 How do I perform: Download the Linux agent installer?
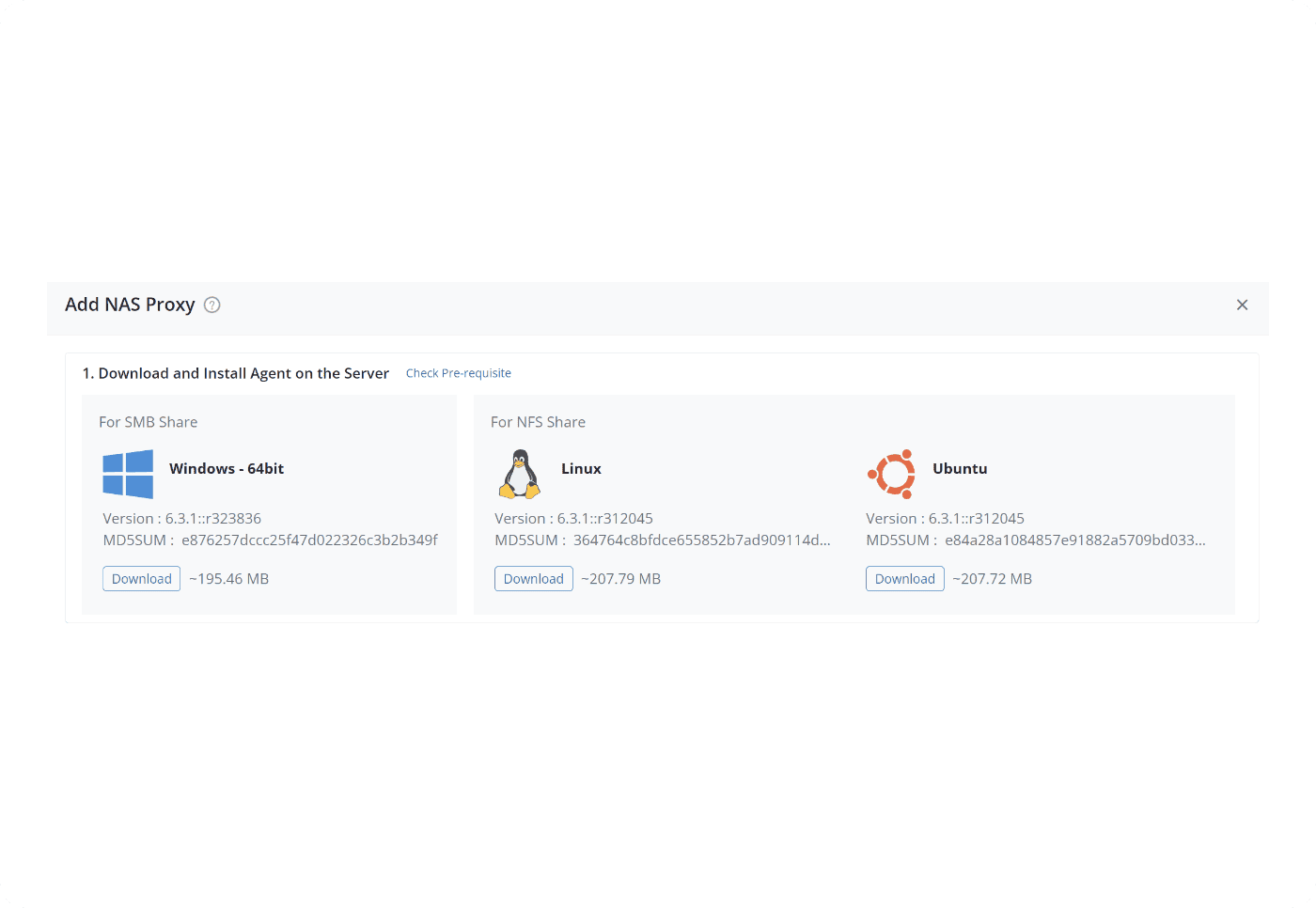[x=533, y=579]
